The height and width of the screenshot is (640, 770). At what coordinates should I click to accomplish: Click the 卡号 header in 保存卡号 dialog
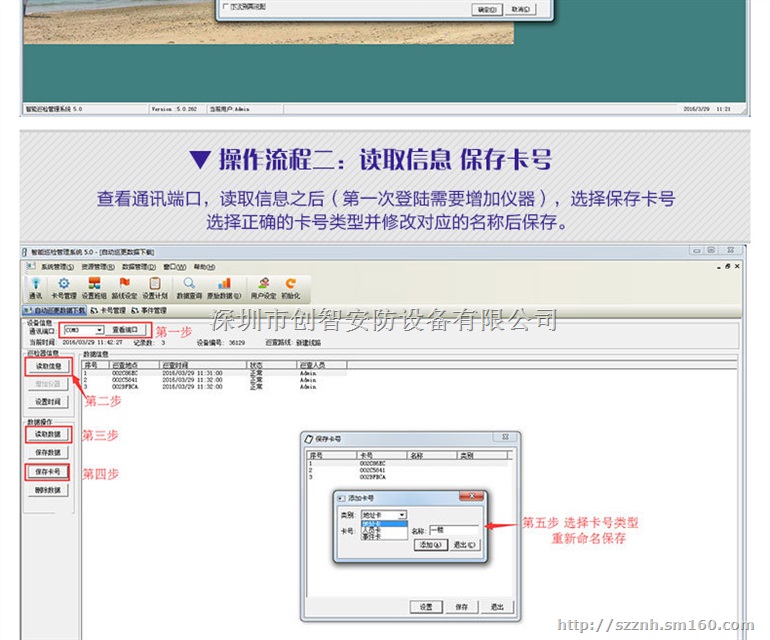click(383, 455)
